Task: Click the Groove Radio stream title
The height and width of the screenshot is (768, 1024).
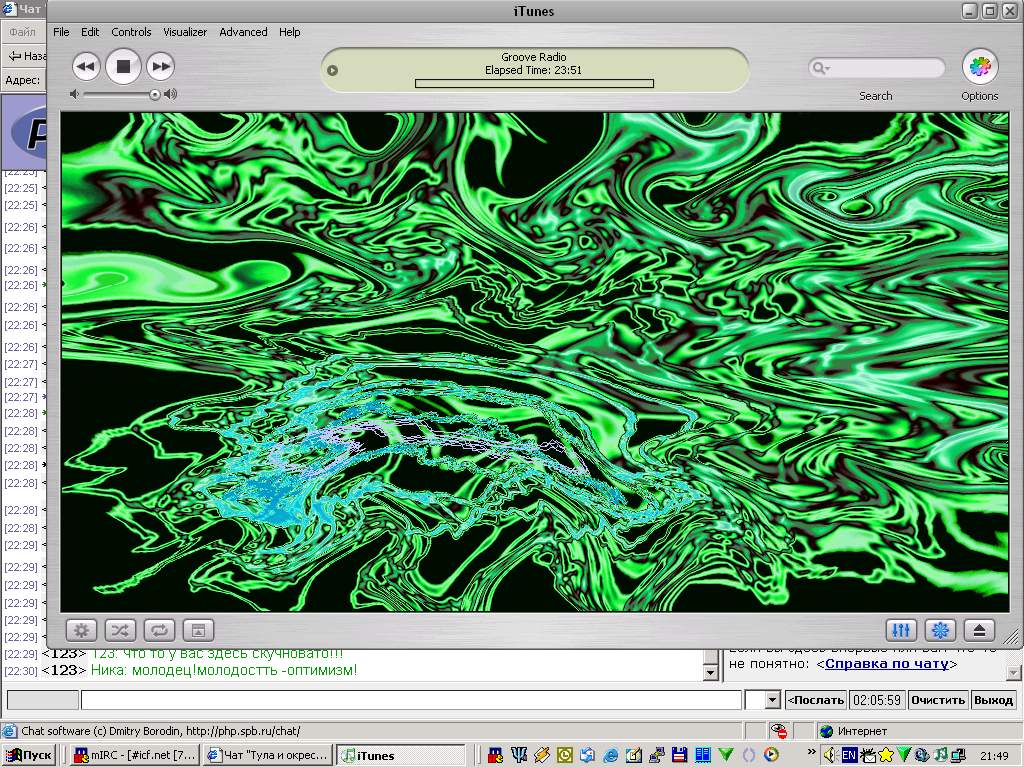Action: [534, 57]
